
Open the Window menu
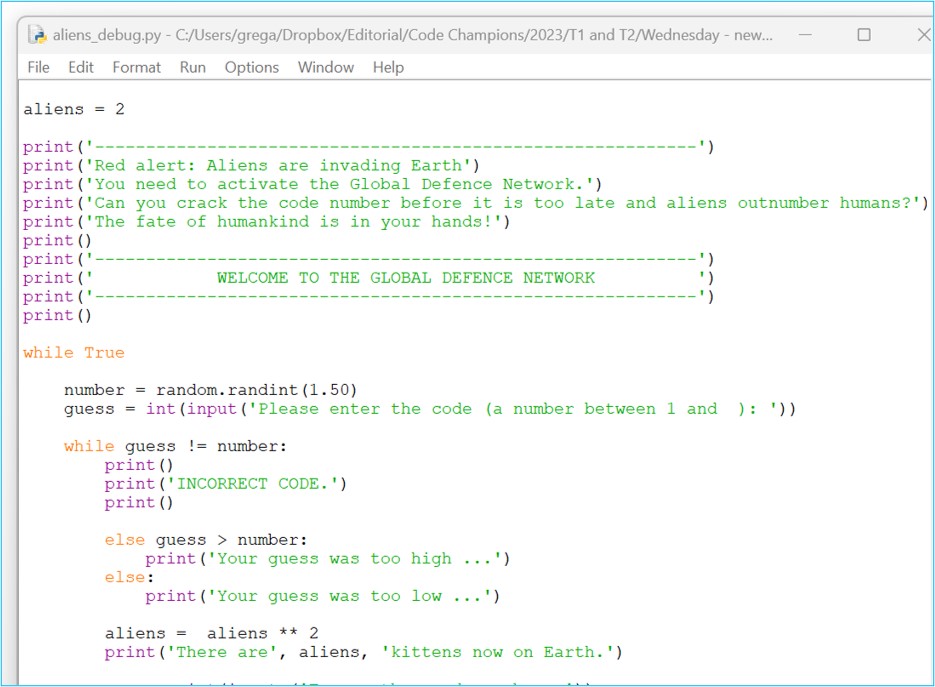click(x=325, y=67)
